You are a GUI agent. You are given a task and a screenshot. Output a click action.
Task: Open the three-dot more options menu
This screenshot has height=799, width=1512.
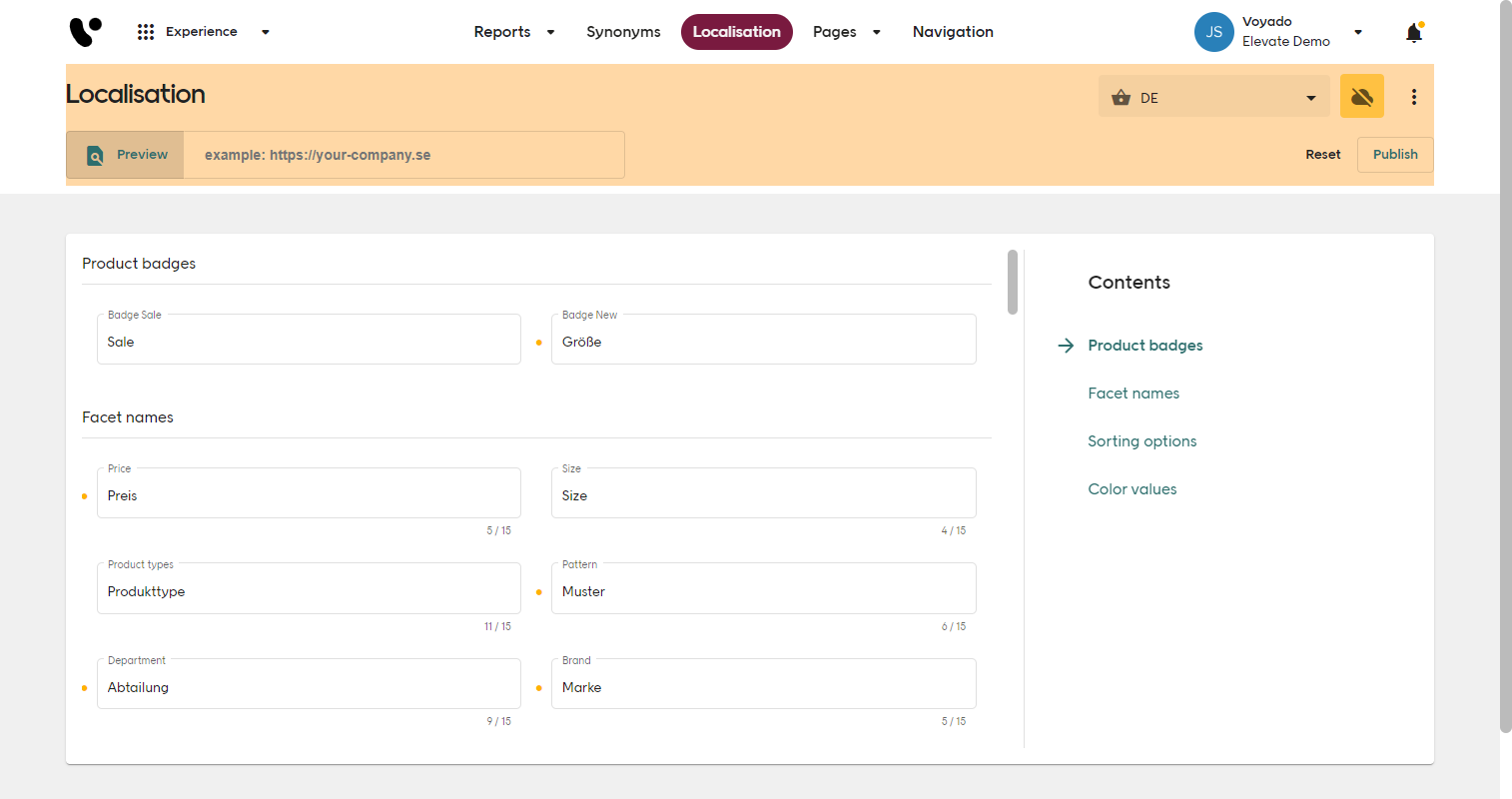1414,97
